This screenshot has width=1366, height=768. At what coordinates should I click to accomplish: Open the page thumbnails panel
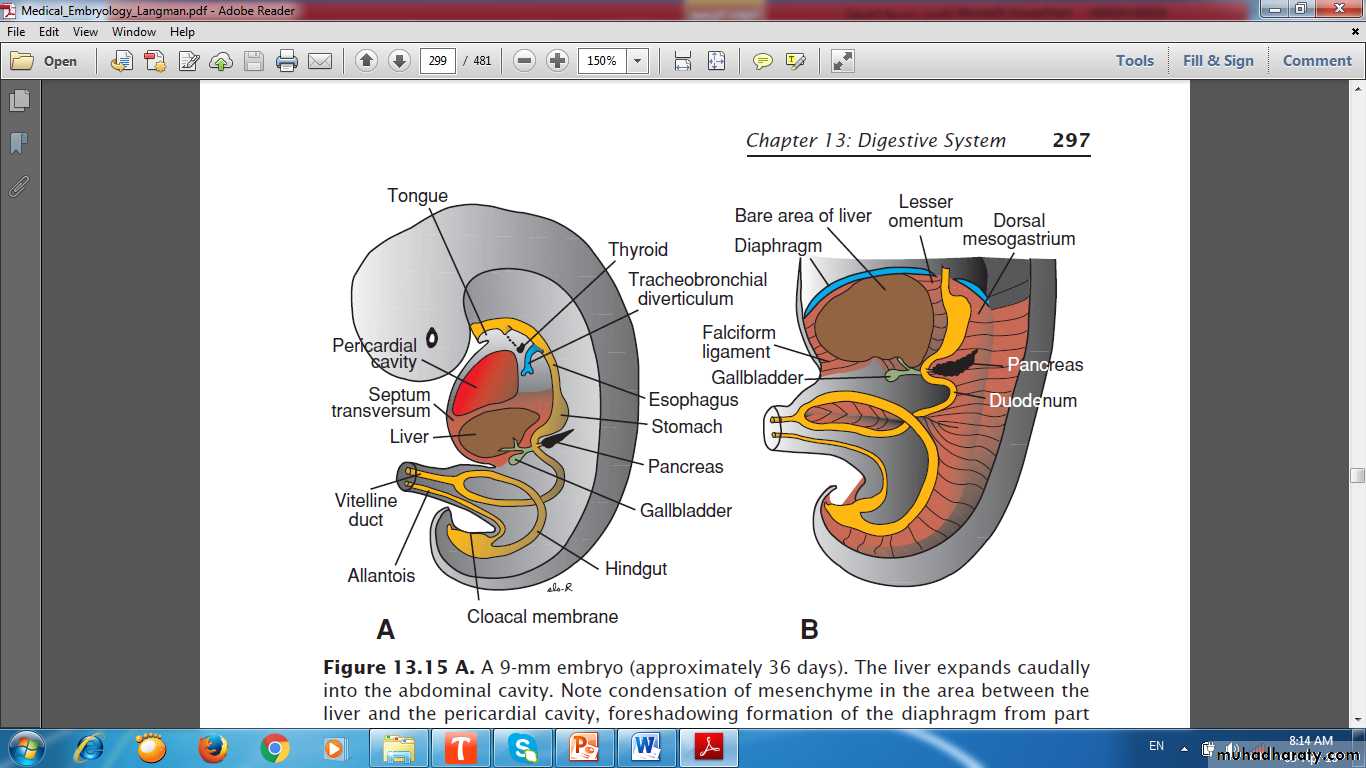tap(19, 101)
